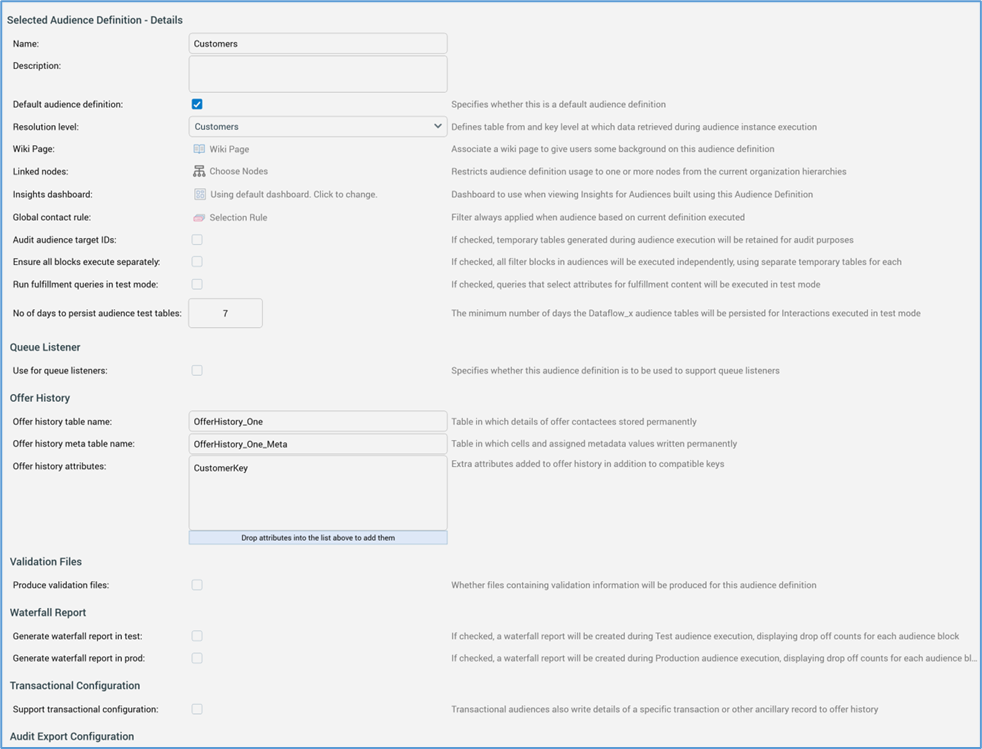Click the Name field containing Customers
This screenshot has width=982, height=749.
[317, 44]
